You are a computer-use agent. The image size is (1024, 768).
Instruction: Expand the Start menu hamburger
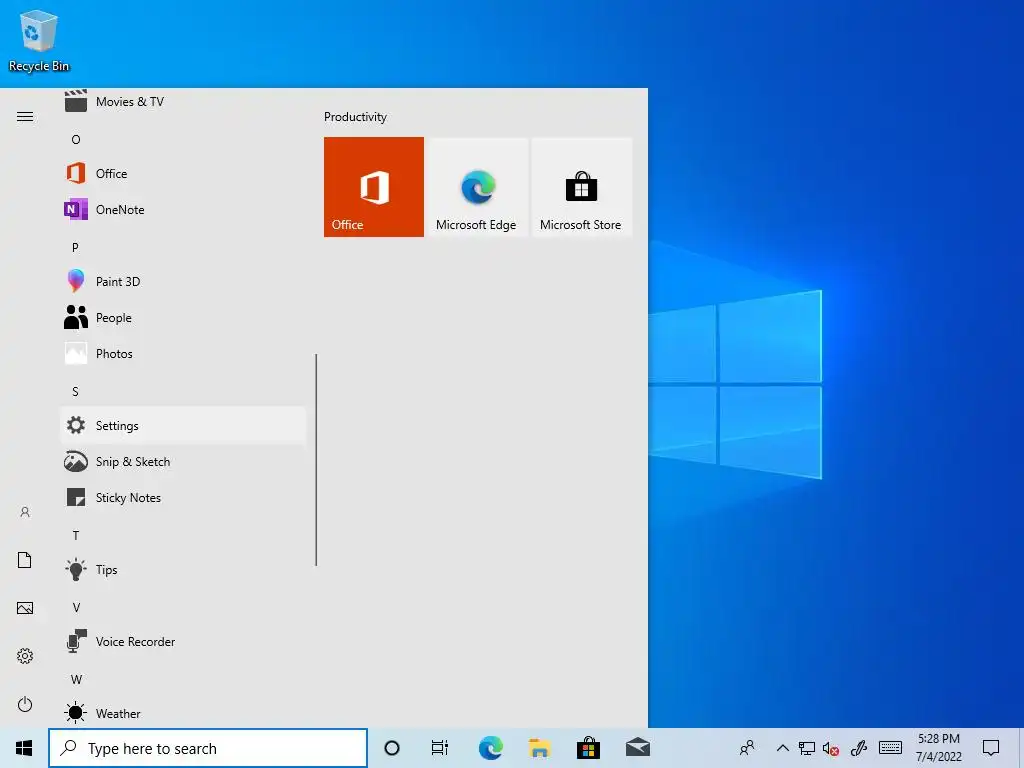[25, 117]
